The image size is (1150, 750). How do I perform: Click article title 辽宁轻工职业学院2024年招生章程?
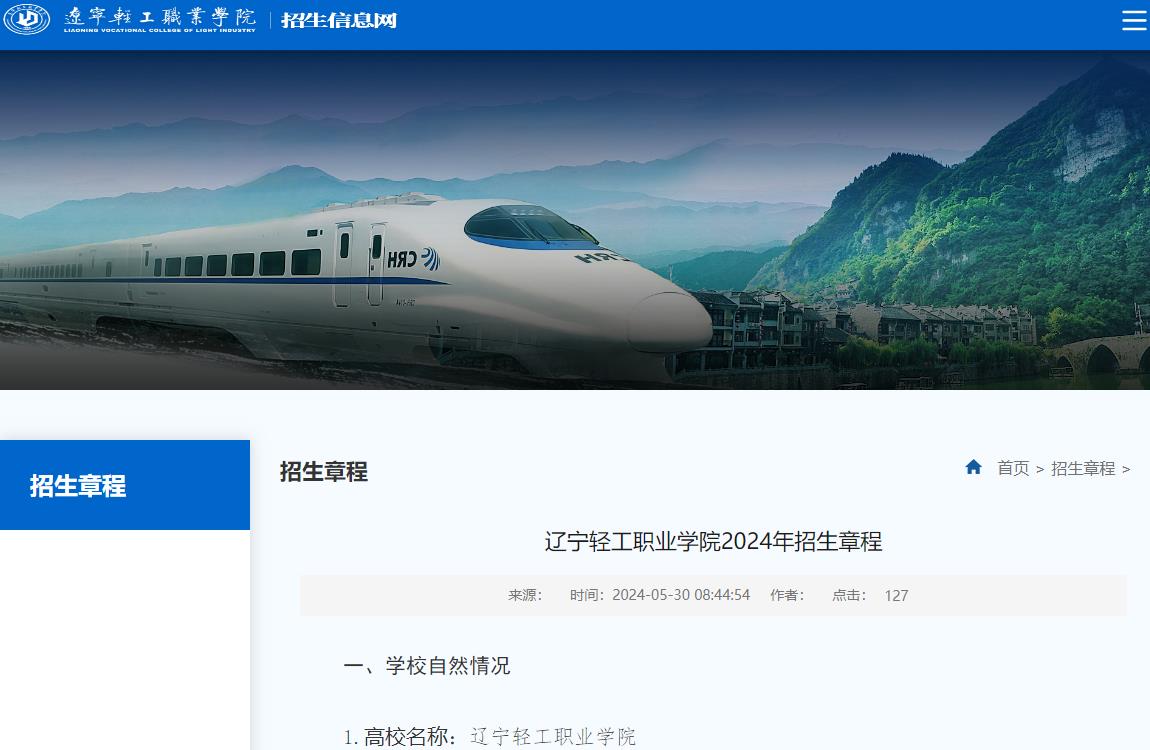(x=713, y=541)
